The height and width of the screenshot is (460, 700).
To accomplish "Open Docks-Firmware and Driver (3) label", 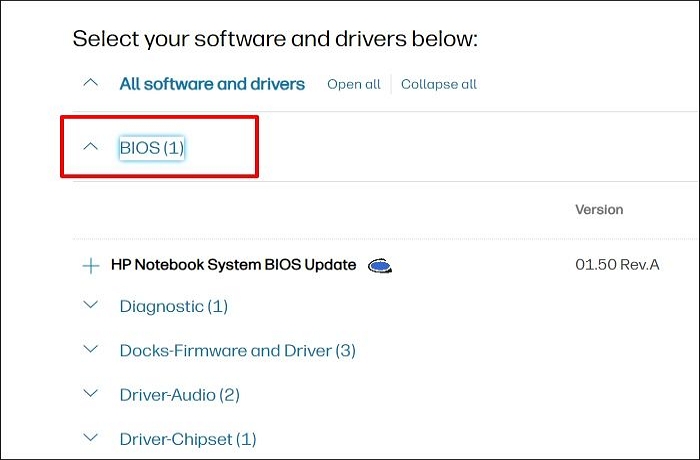I will [237, 350].
